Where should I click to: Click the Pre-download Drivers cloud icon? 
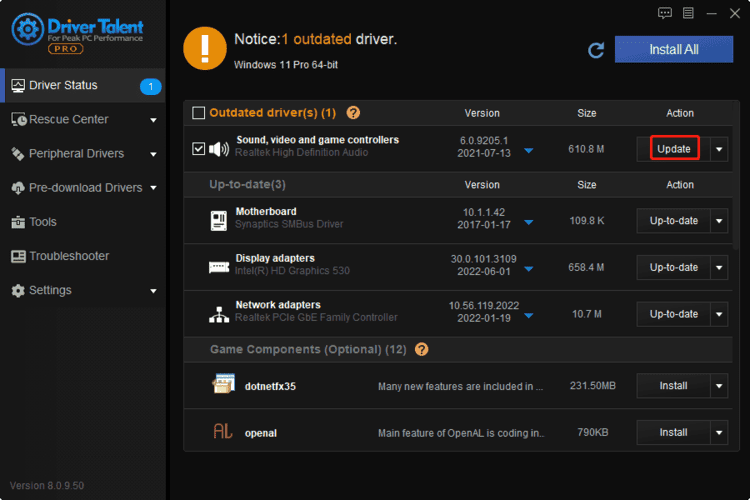tap(18, 188)
